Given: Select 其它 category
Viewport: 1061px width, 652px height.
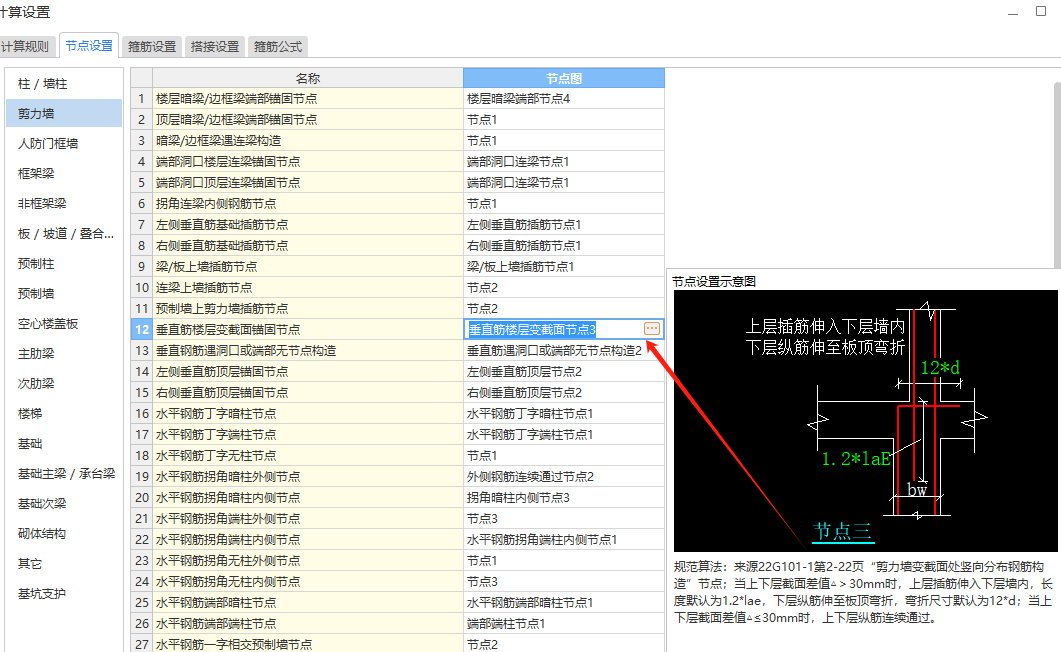Looking at the screenshot, I should click(x=64, y=563).
